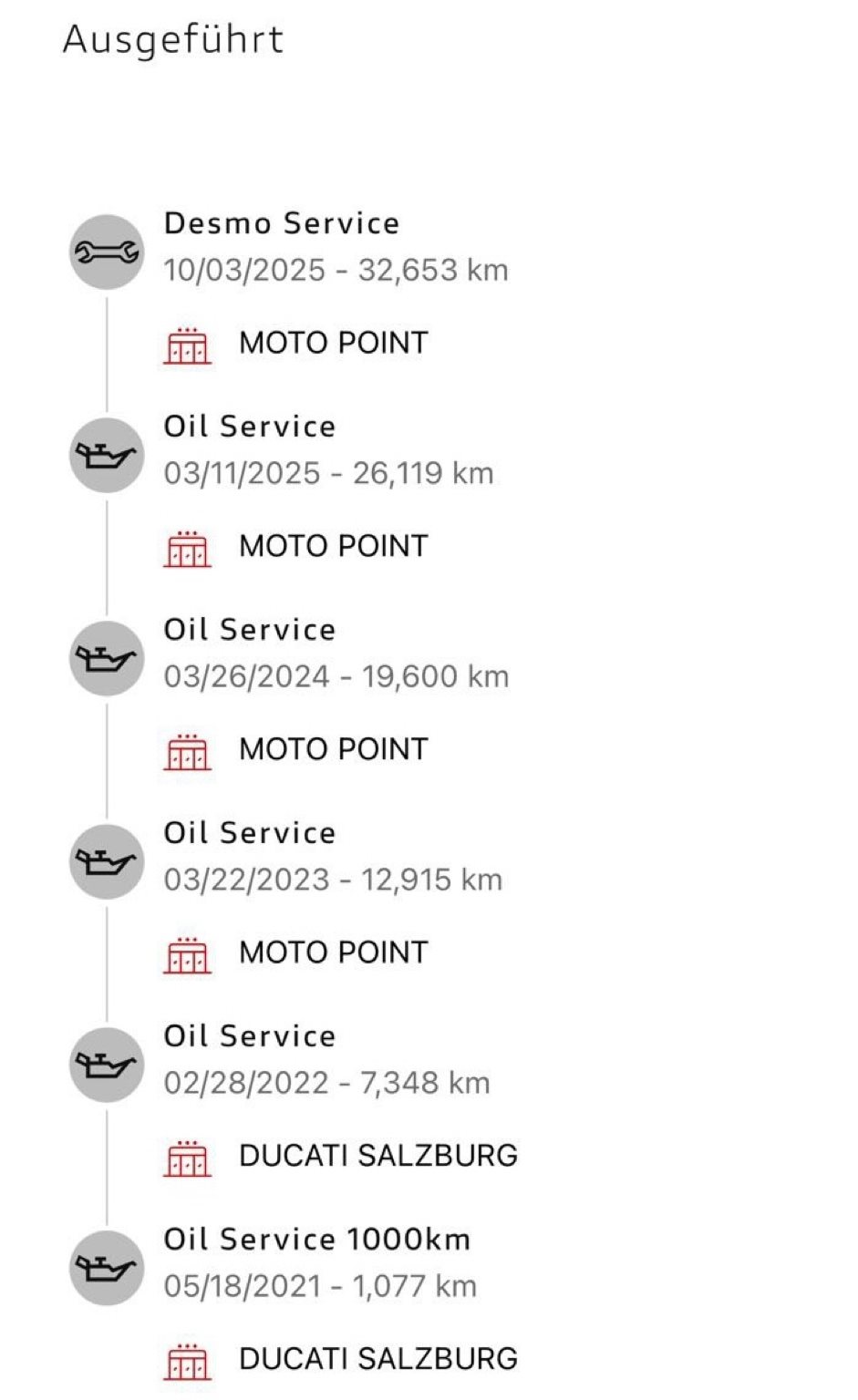Tap the 05/18/2021 - 1,077 km line

point(320,1287)
